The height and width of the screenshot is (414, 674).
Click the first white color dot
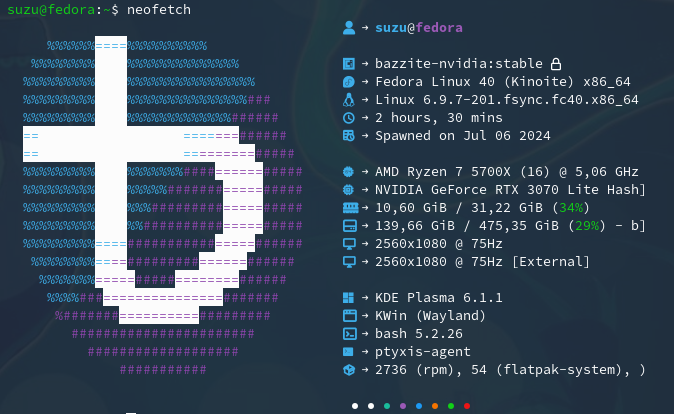[x=355, y=406]
